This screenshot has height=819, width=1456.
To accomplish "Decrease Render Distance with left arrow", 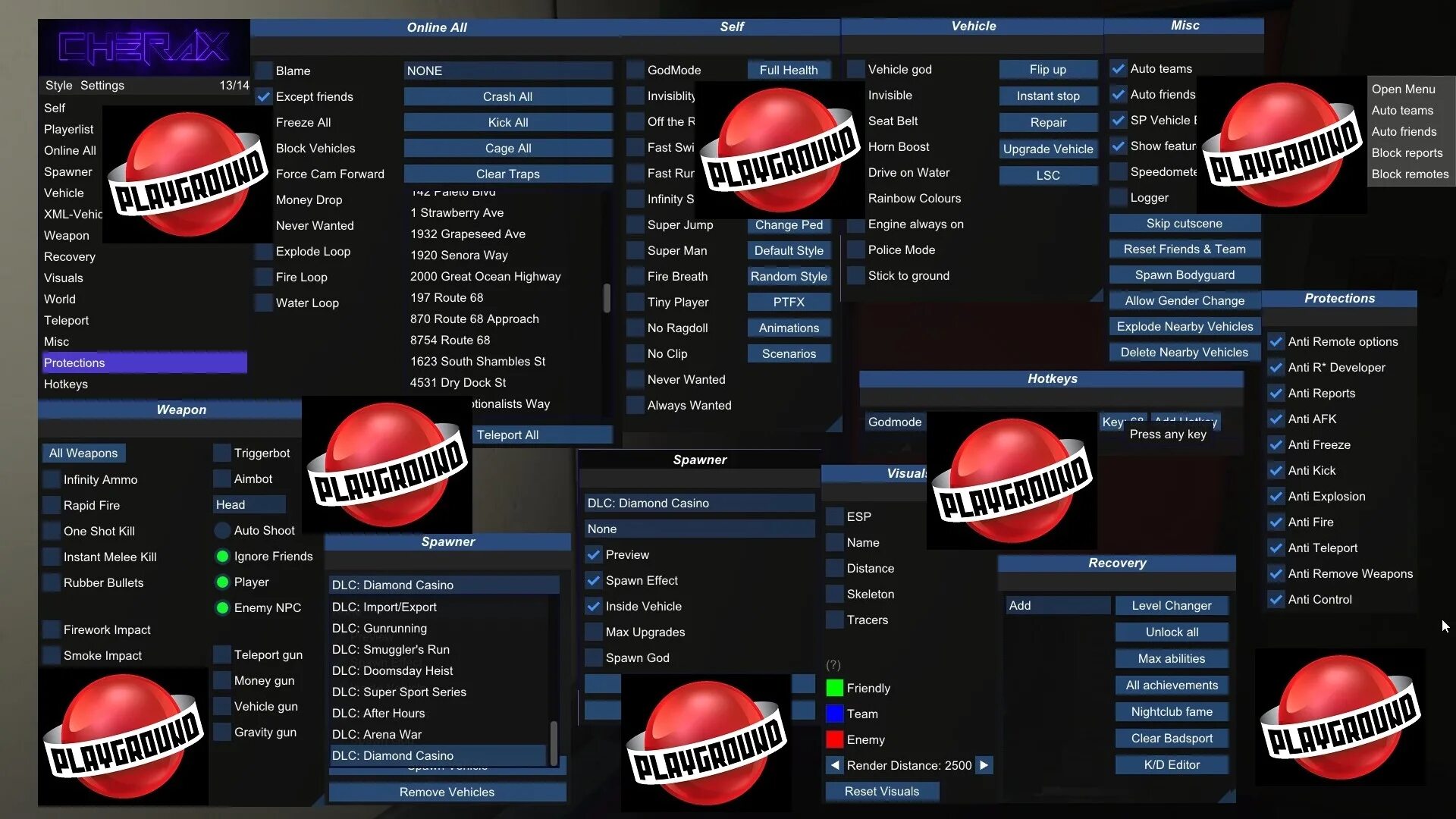I will point(835,765).
